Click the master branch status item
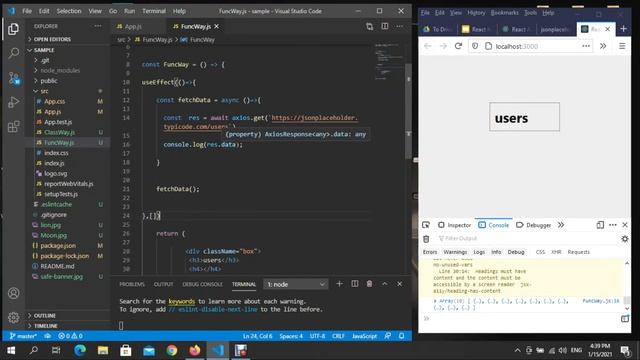 click(x=23, y=336)
